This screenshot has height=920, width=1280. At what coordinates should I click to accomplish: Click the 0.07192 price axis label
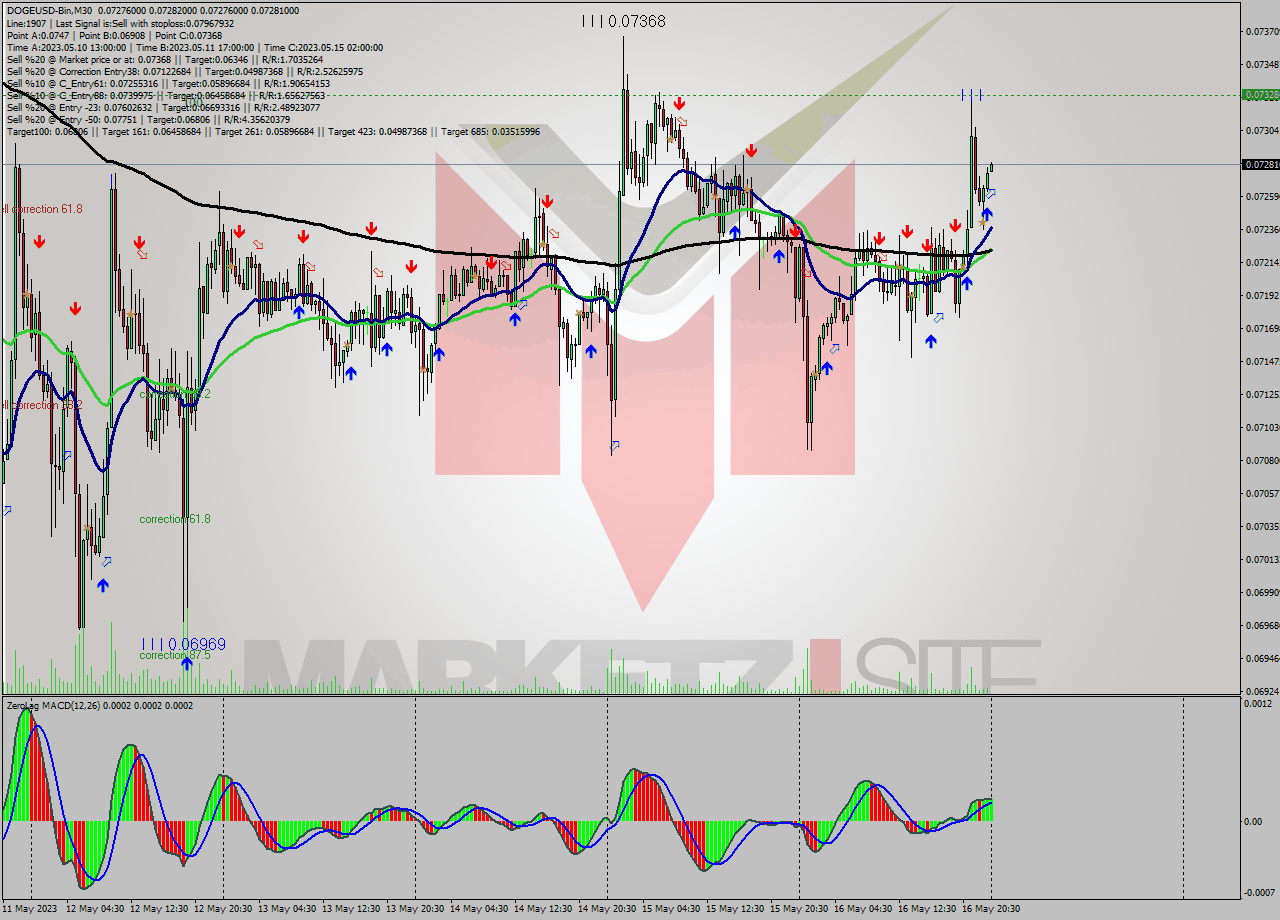tap(1261, 296)
